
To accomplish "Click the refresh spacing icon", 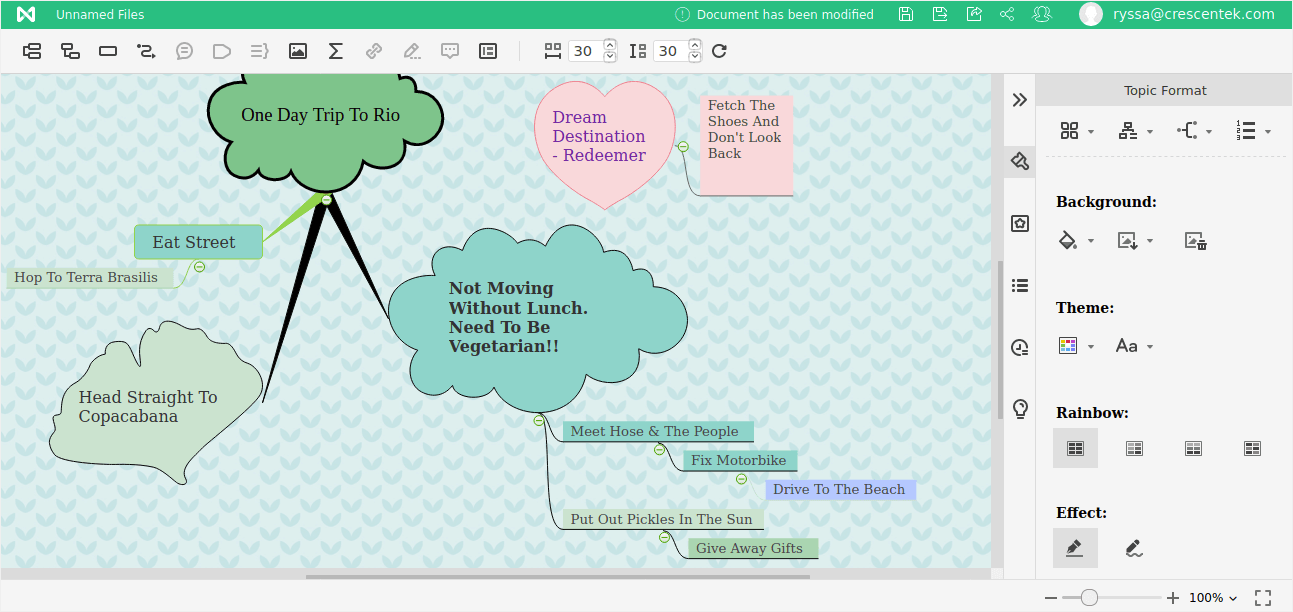I will pos(719,51).
